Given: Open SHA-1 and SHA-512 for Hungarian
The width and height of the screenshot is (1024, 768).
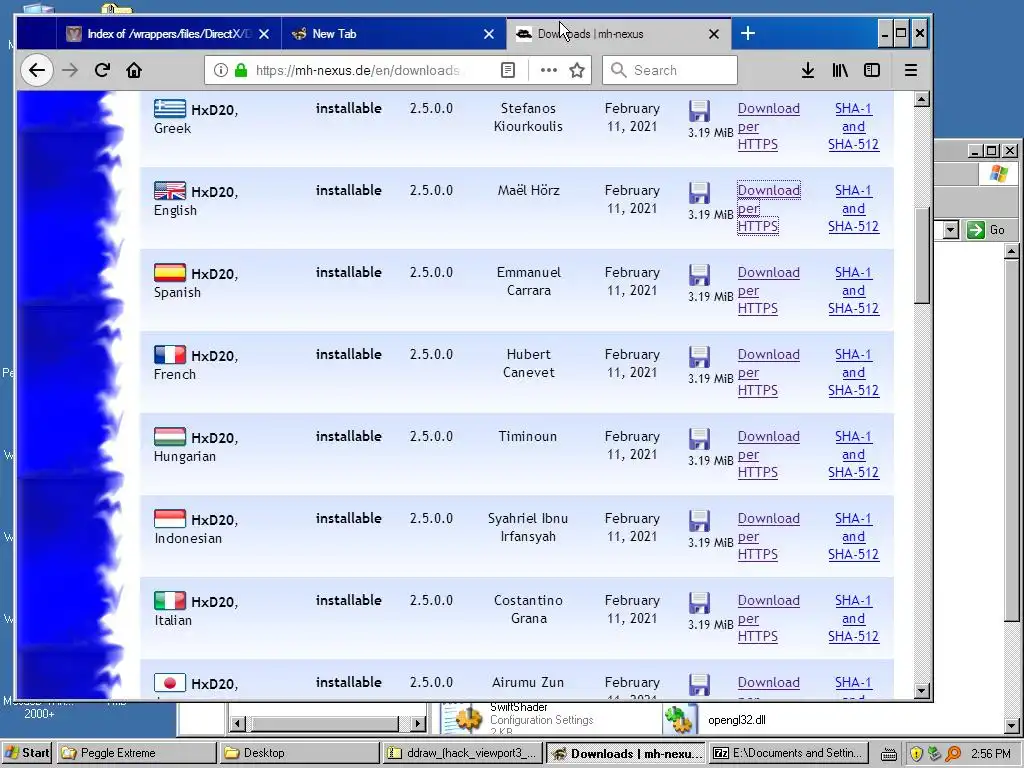Looking at the screenshot, I should pyautogui.click(x=854, y=454).
